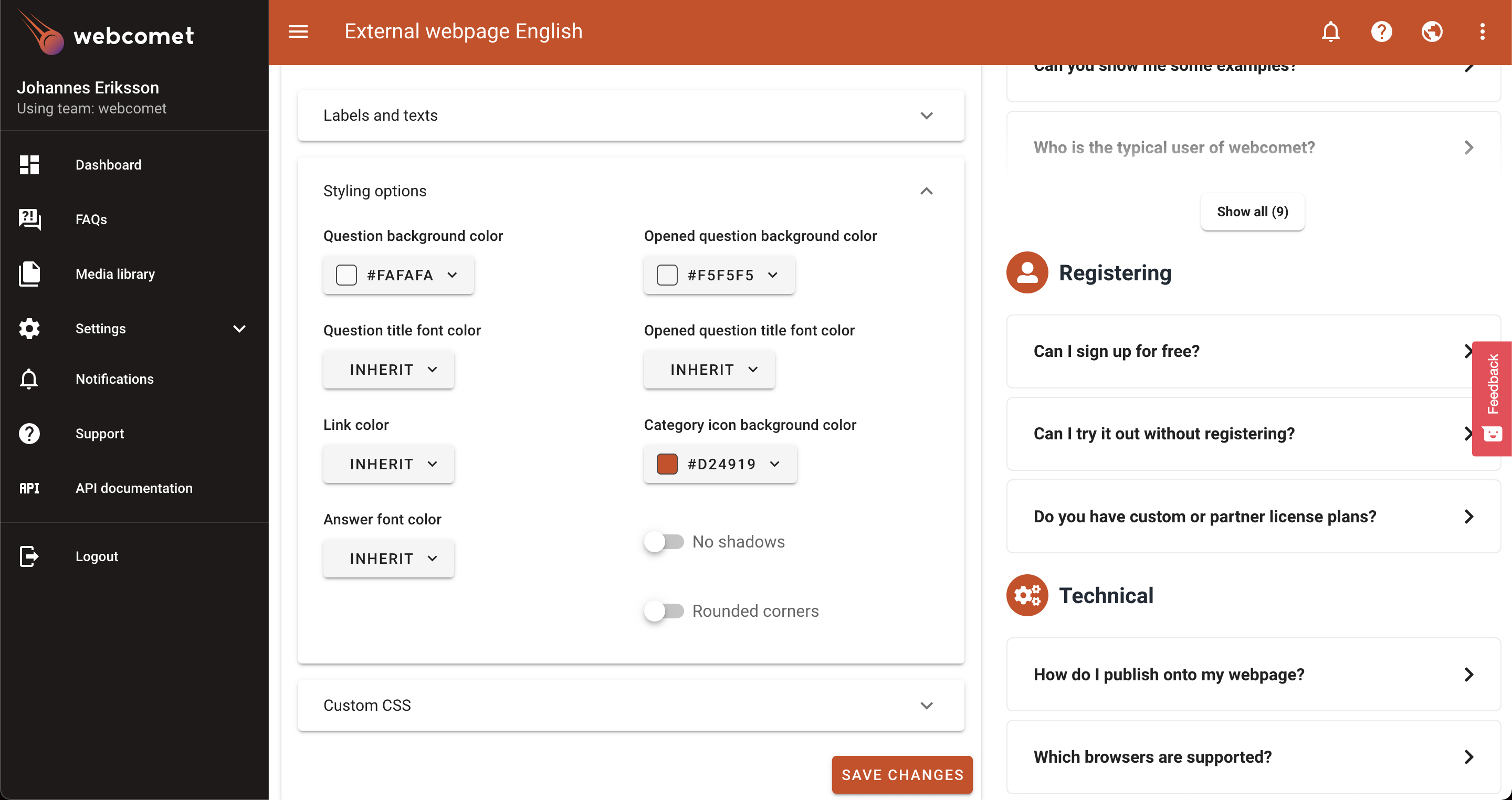Click the SAVE CHANGES button

click(x=902, y=775)
